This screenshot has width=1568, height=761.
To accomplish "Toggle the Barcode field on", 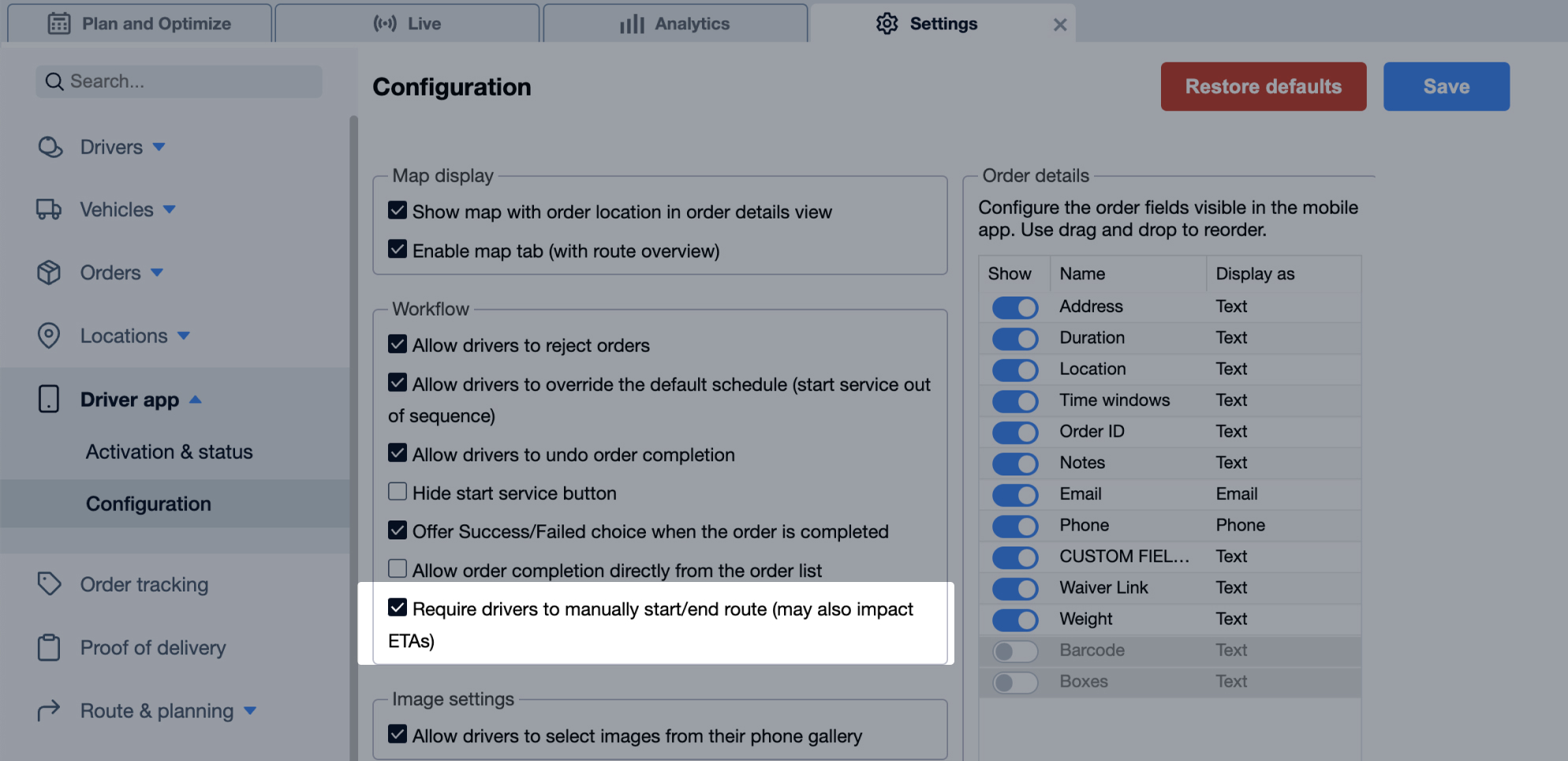I will click(x=1015, y=651).
